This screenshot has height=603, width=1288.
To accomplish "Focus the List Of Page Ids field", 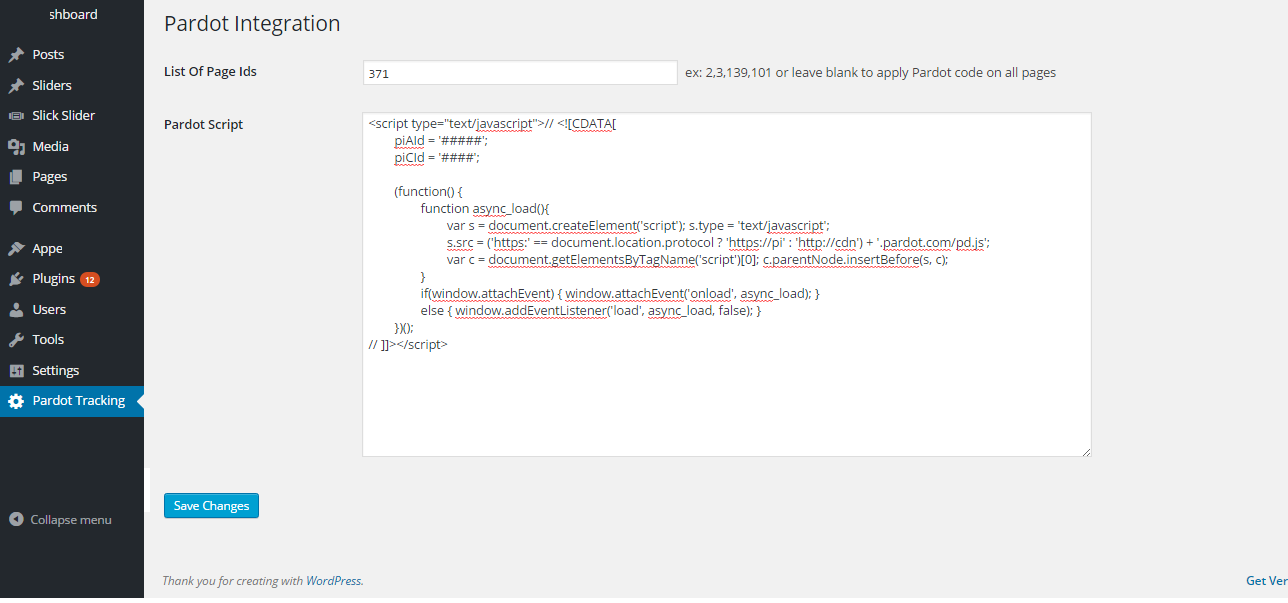I will (x=520, y=73).
